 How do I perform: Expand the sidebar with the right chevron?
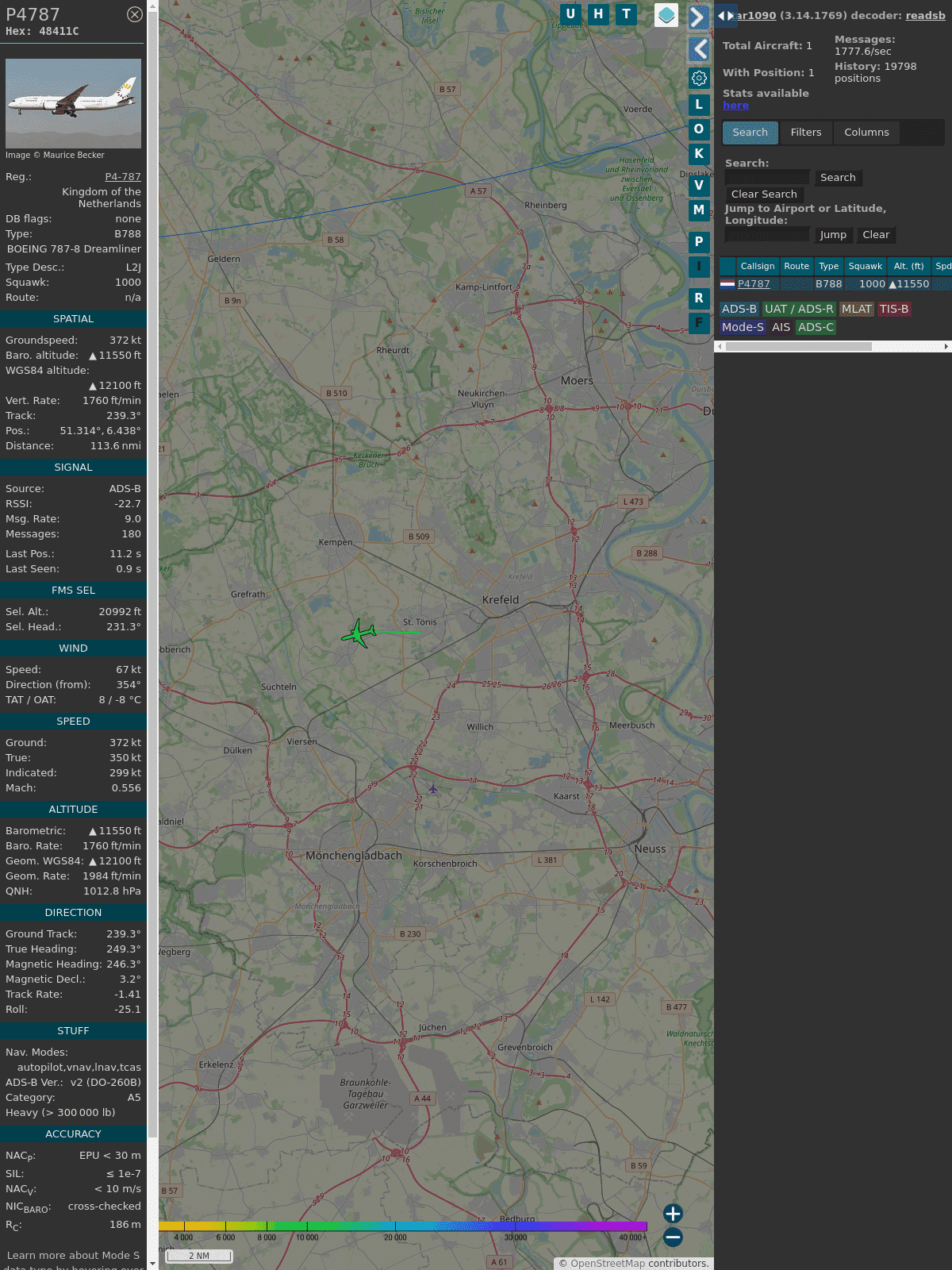(698, 17)
